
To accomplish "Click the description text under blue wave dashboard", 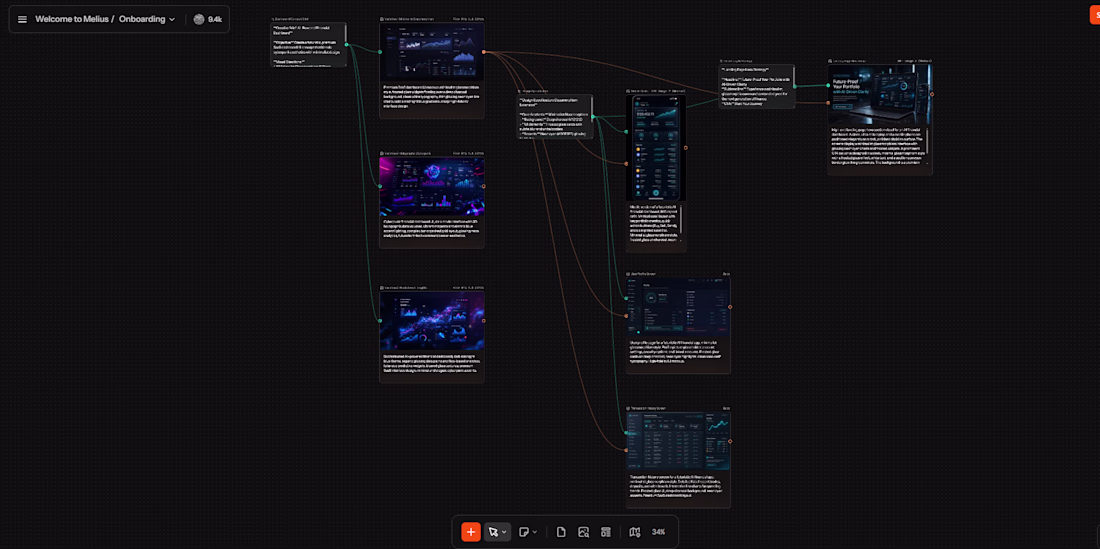I will click(x=431, y=365).
